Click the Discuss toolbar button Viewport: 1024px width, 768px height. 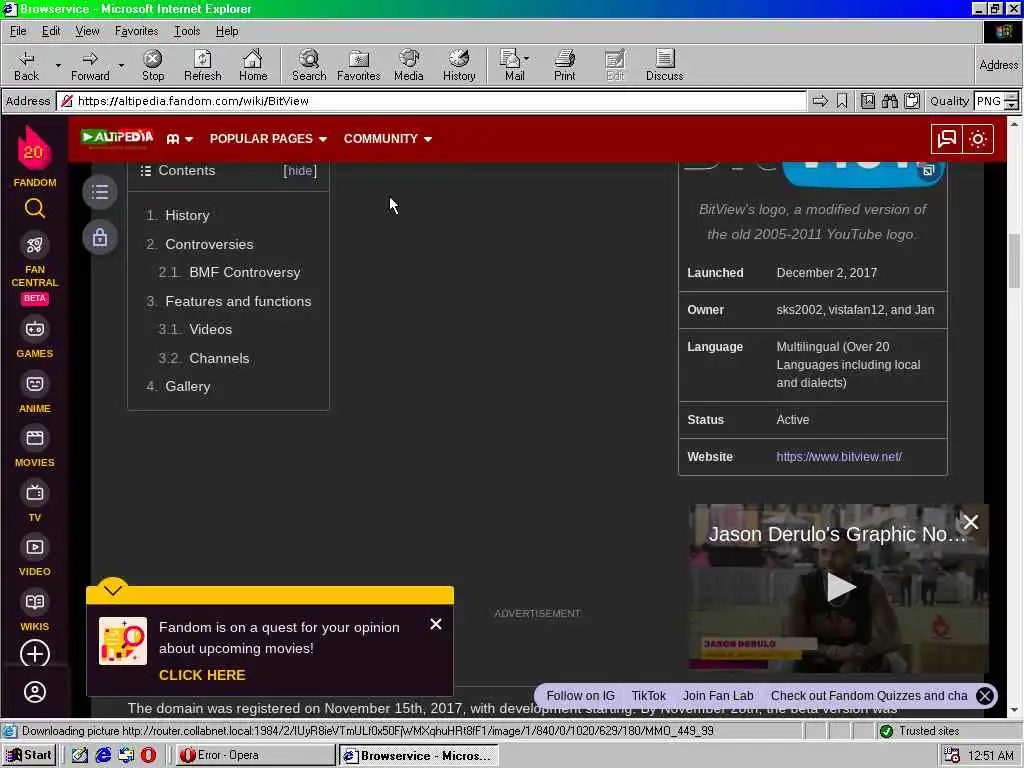pyautogui.click(x=664, y=65)
